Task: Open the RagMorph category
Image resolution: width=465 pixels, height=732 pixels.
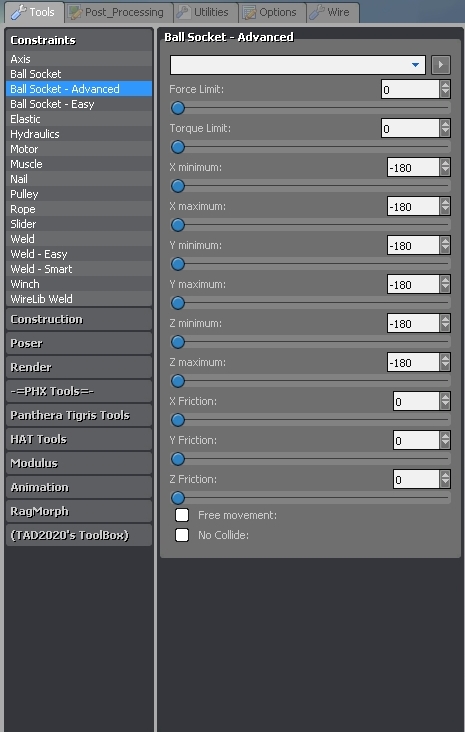Action: [79, 511]
